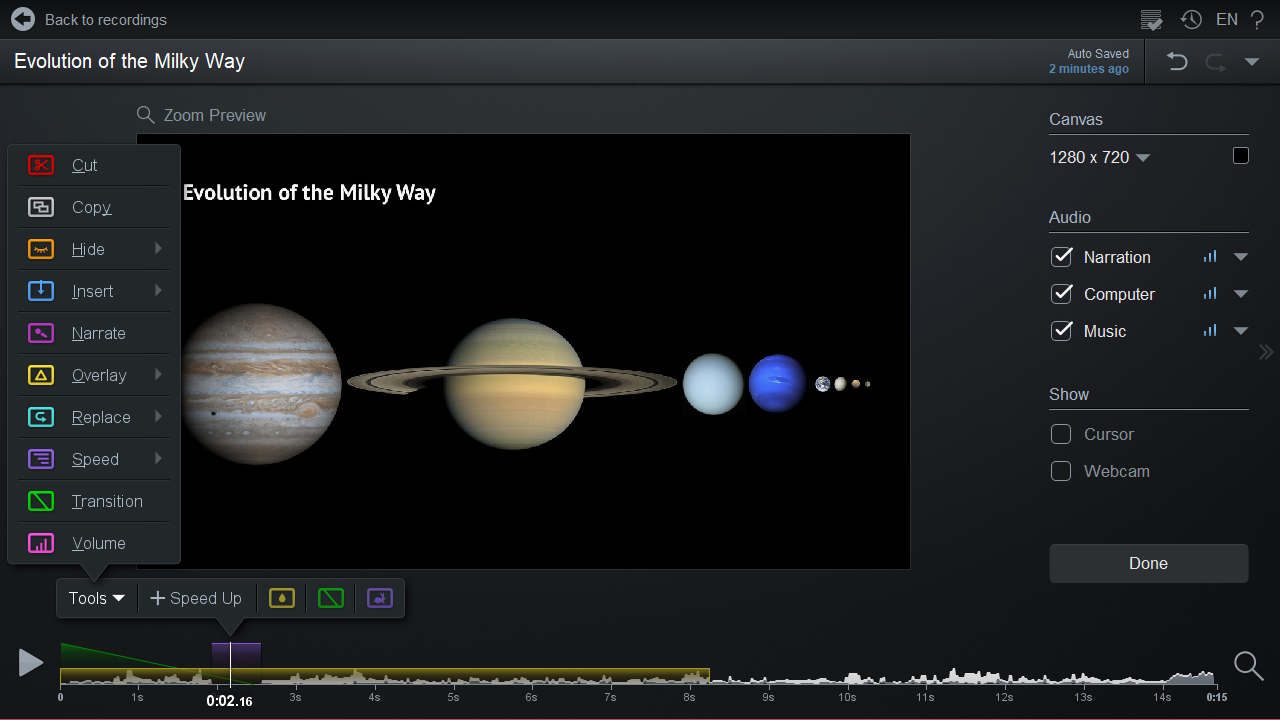This screenshot has height=720, width=1280.
Task: Click the timeline zoom magnifier icon
Action: 1248,665
